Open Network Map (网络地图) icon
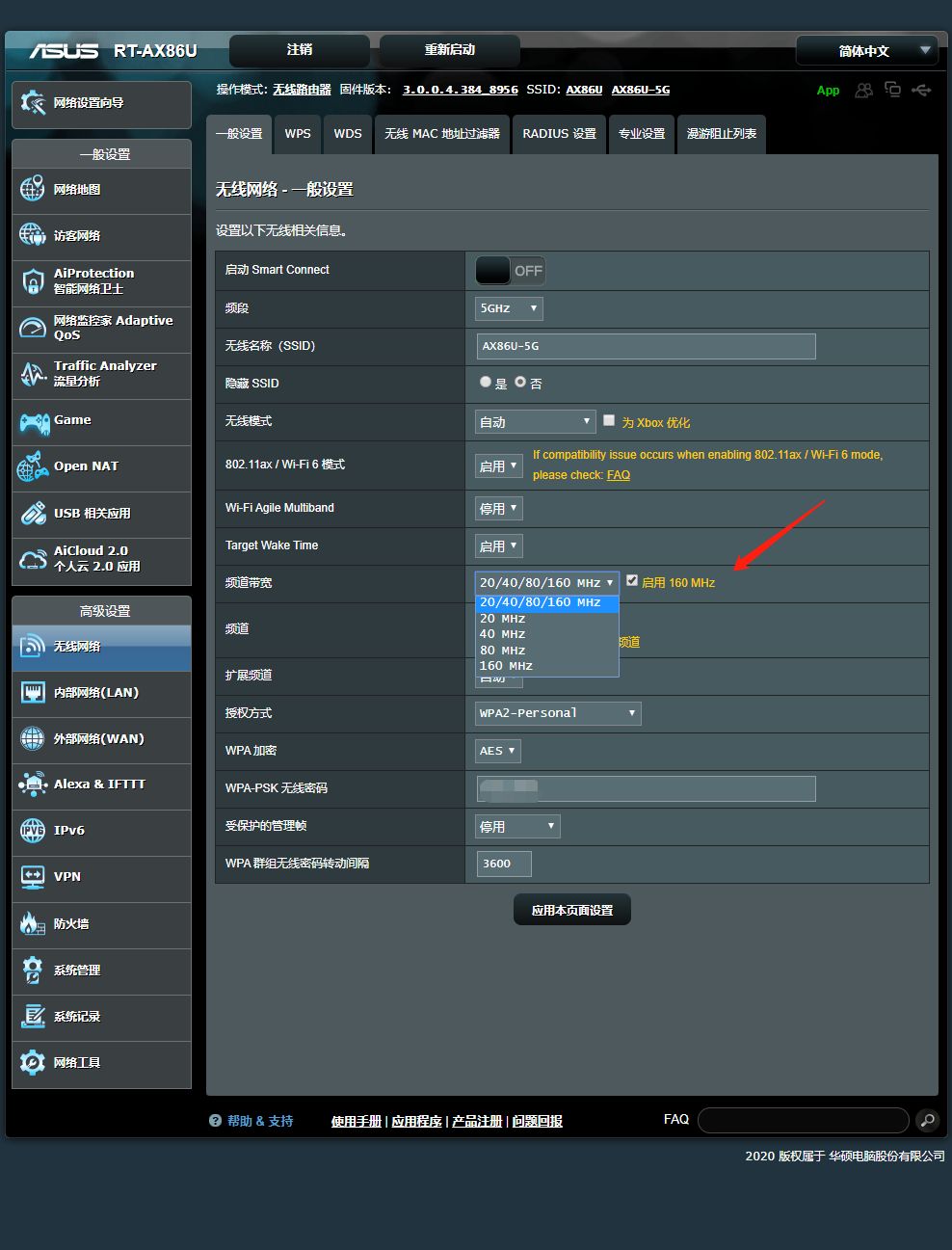The width and height of the screenshot is (952, 1250). tap(33, 189)
